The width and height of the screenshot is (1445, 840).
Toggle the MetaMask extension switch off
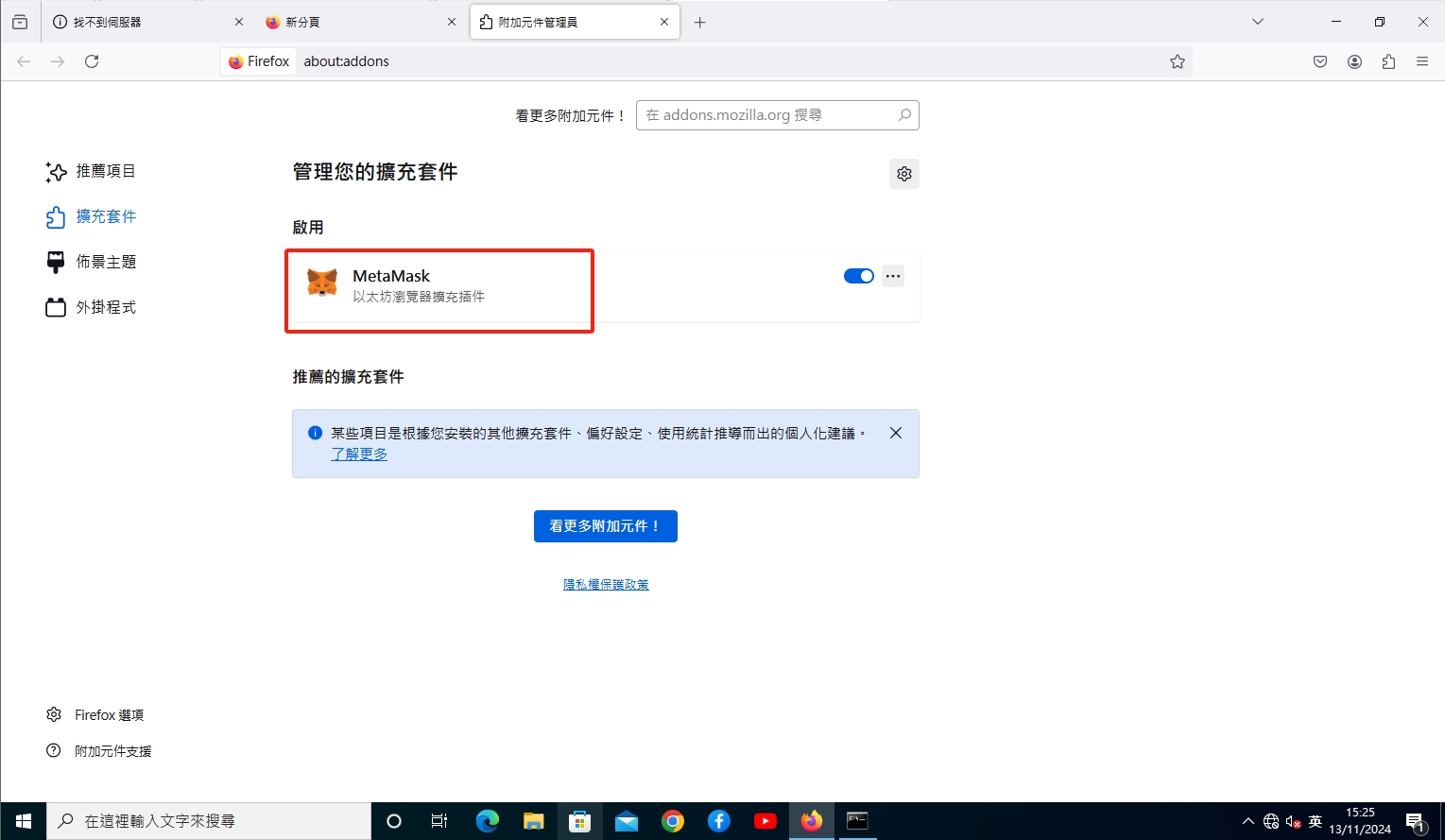(858, 276)
